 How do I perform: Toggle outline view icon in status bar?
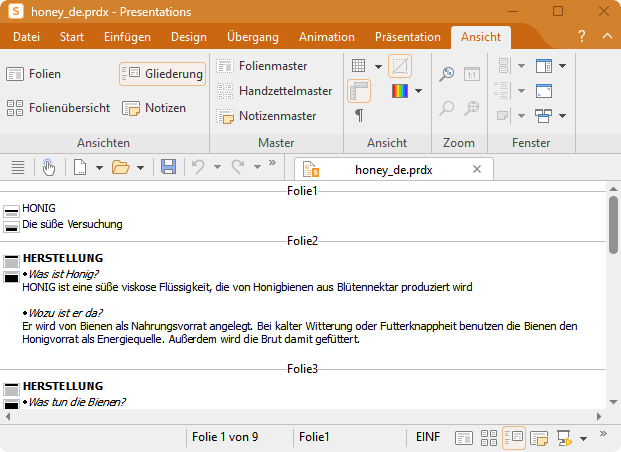514,438
